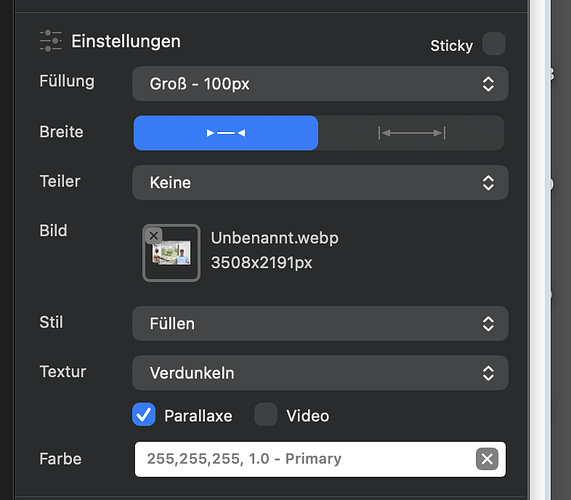Image resolution: width=571 pixels, height=500 pixels.
Task: Click the Teiler dropdown chevron arrows
Action: [488, 183]
